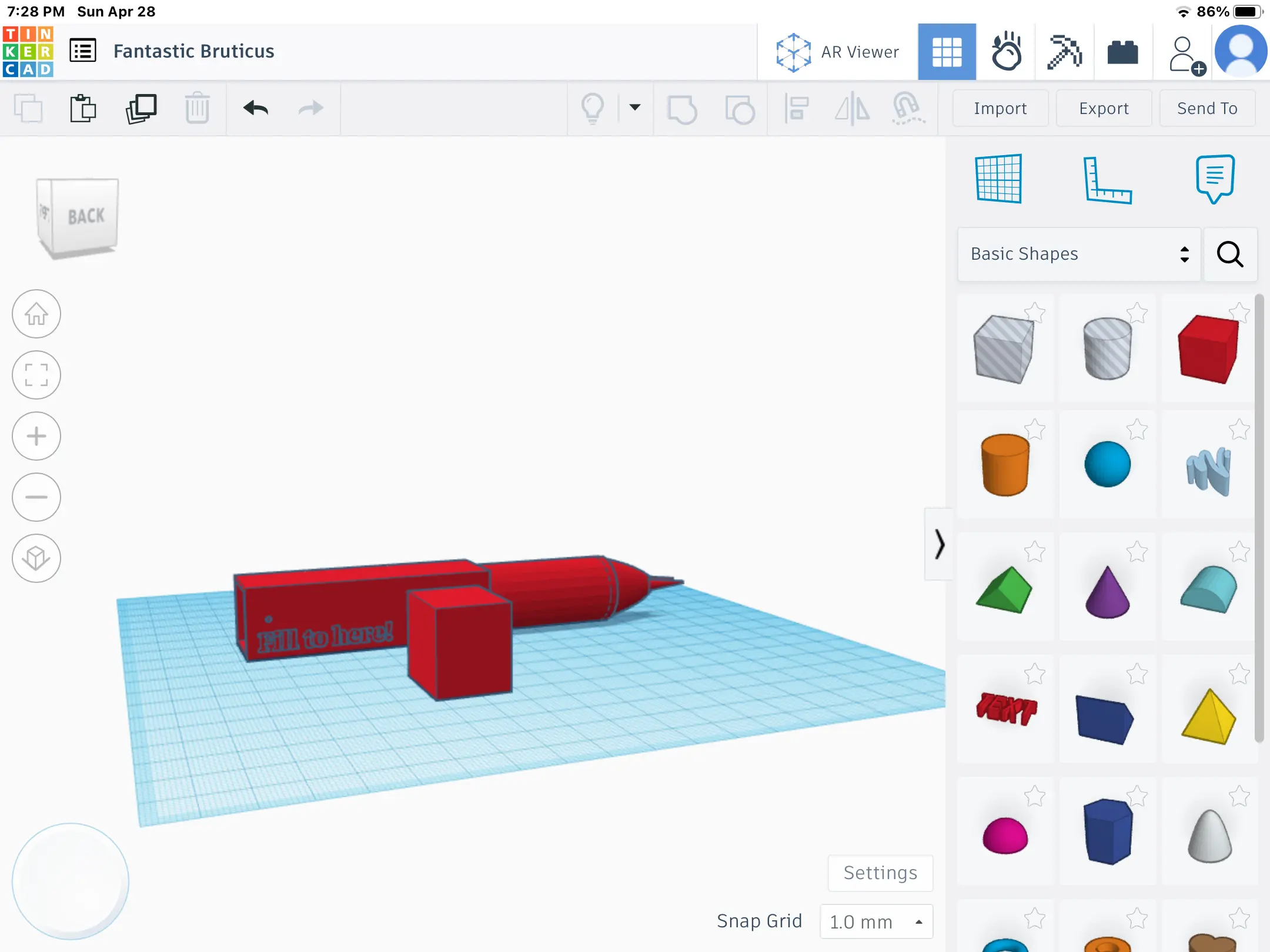Open the Bricks mode icon
This screenshot has width=1270, height=952.
(x=1122, y=52)
